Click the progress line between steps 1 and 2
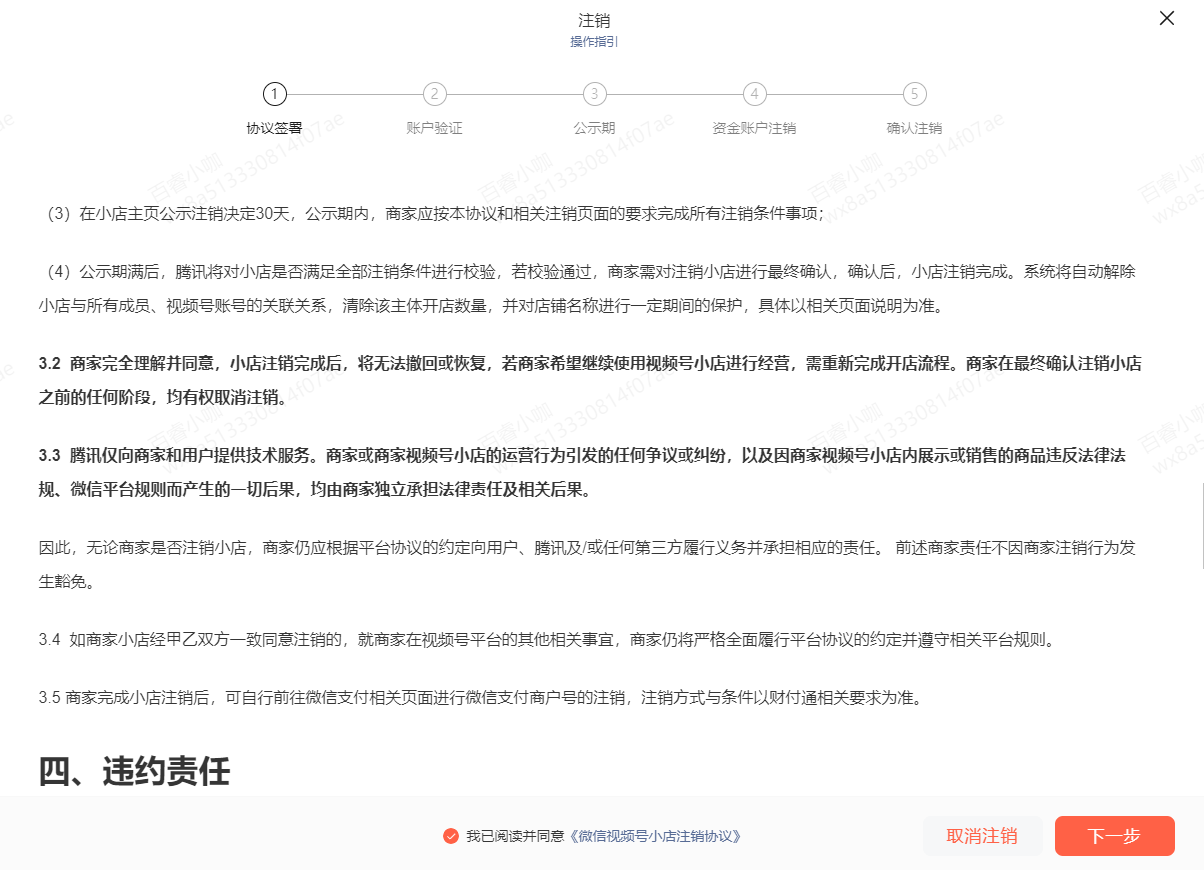 (x=355, y=94)
